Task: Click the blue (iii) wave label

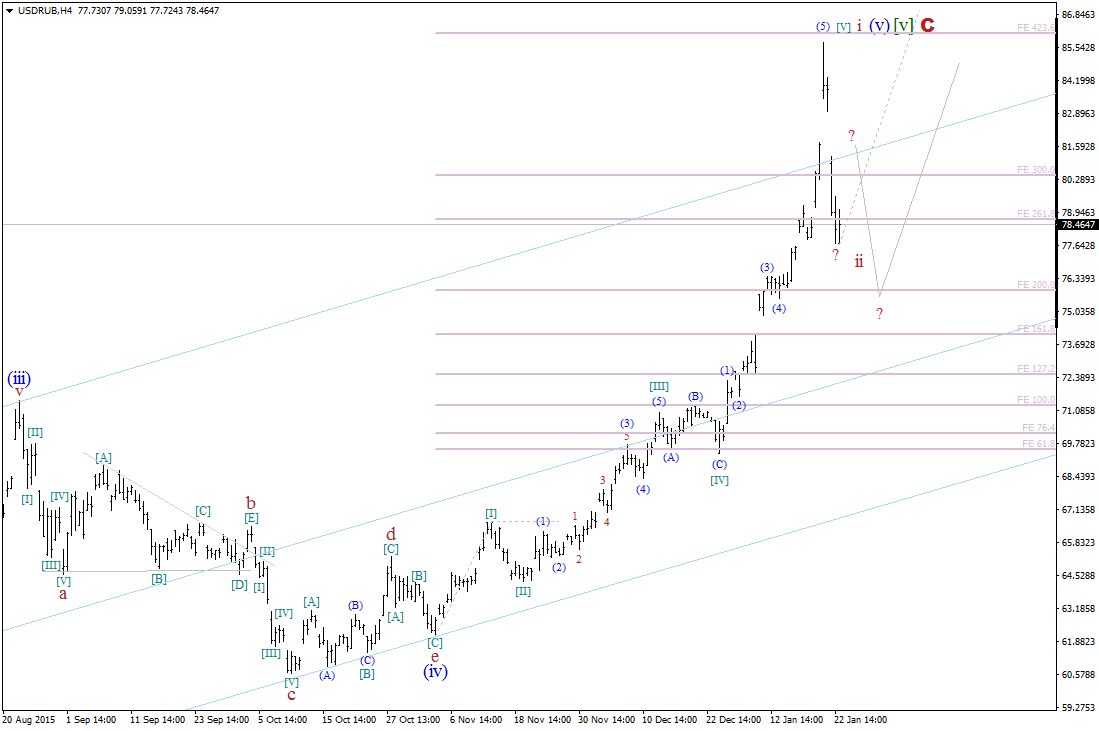Action: click(19, 378)
